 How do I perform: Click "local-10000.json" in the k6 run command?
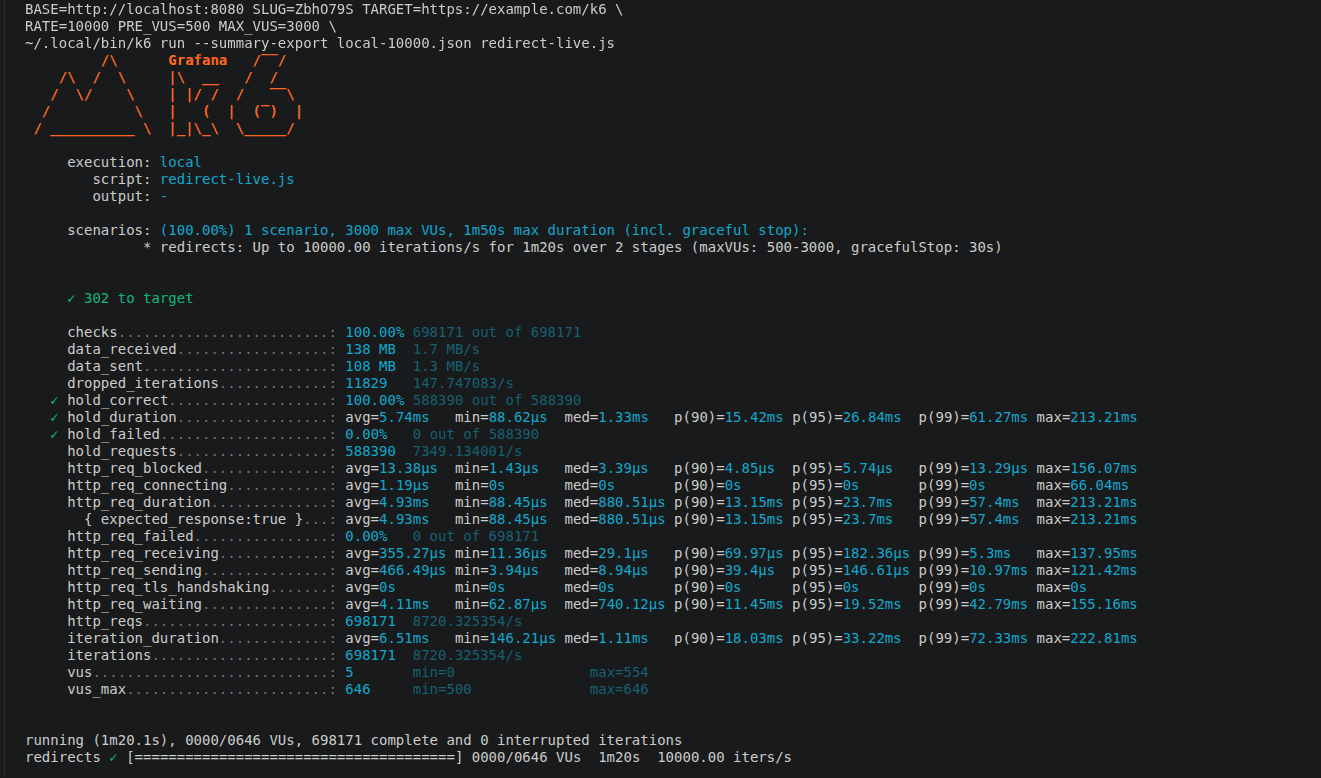point(404,43)
